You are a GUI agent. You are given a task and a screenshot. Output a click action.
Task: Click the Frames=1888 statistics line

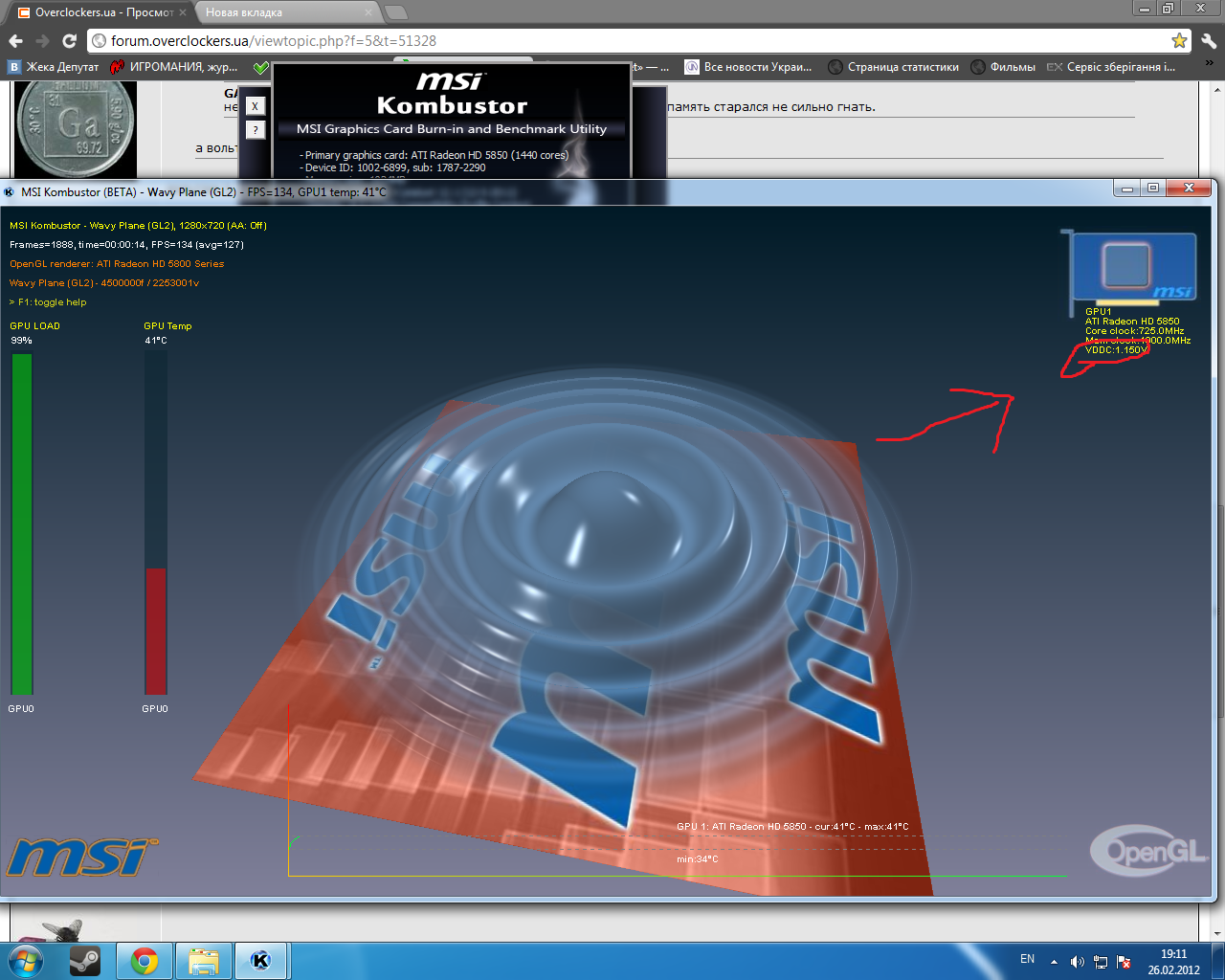[x=126, y=245]
